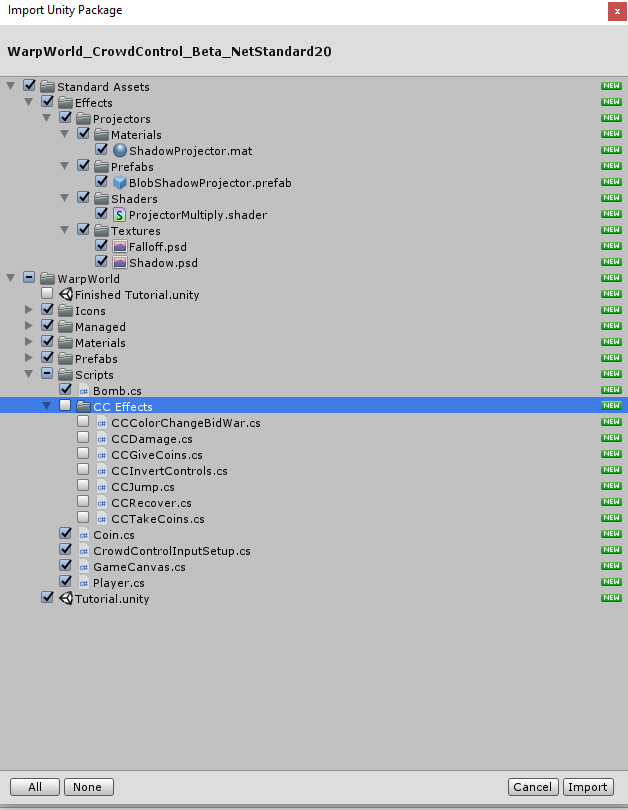This screenshot has height=810, width=628.
Task: Click the Unity scene icon for Tutorial.unity
Action: pos(66,599)
